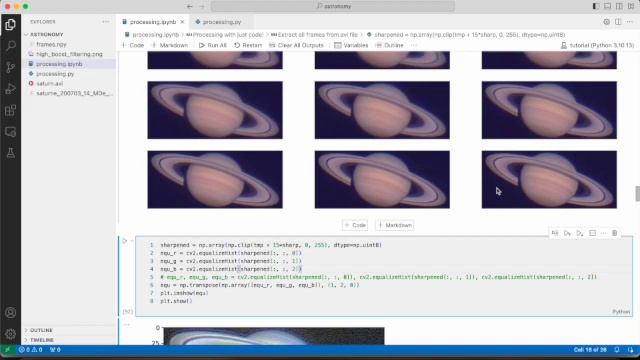The width and height of the screenshot is (640, 360).
Task: Open cell toolbar more actions ellipsis
Action: [x=604, y=233]
